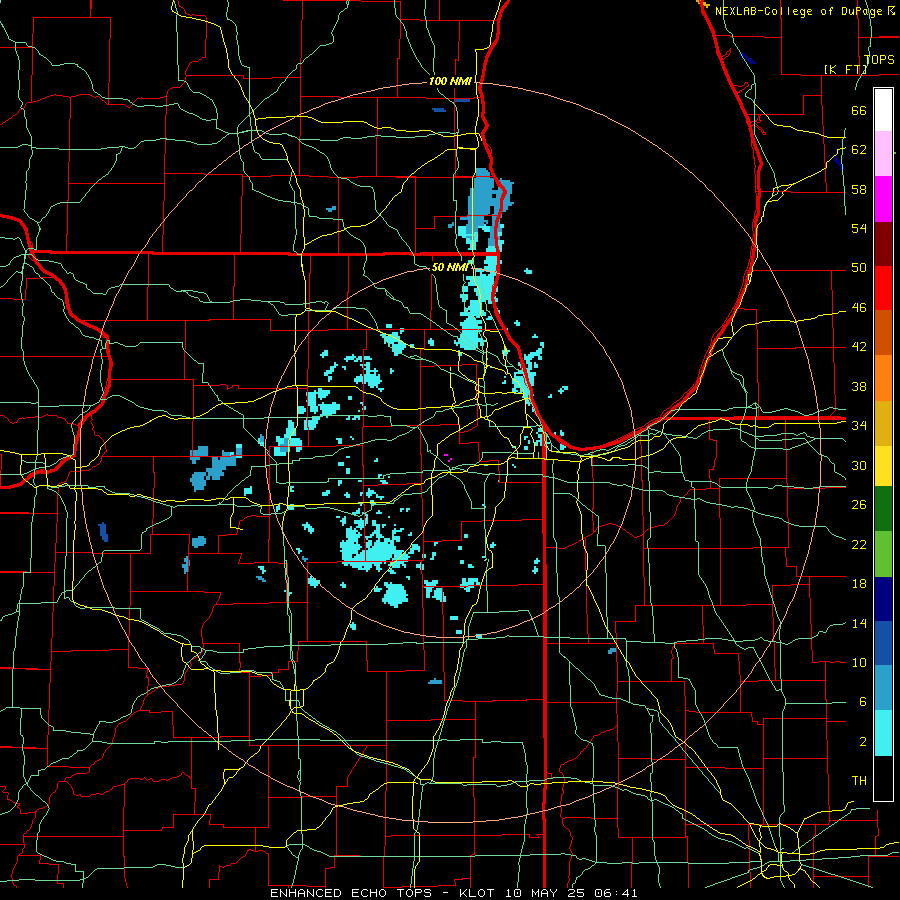Screen dimensions: 900x900
Task: Click the legend value "42"
Action: point(859,347)
